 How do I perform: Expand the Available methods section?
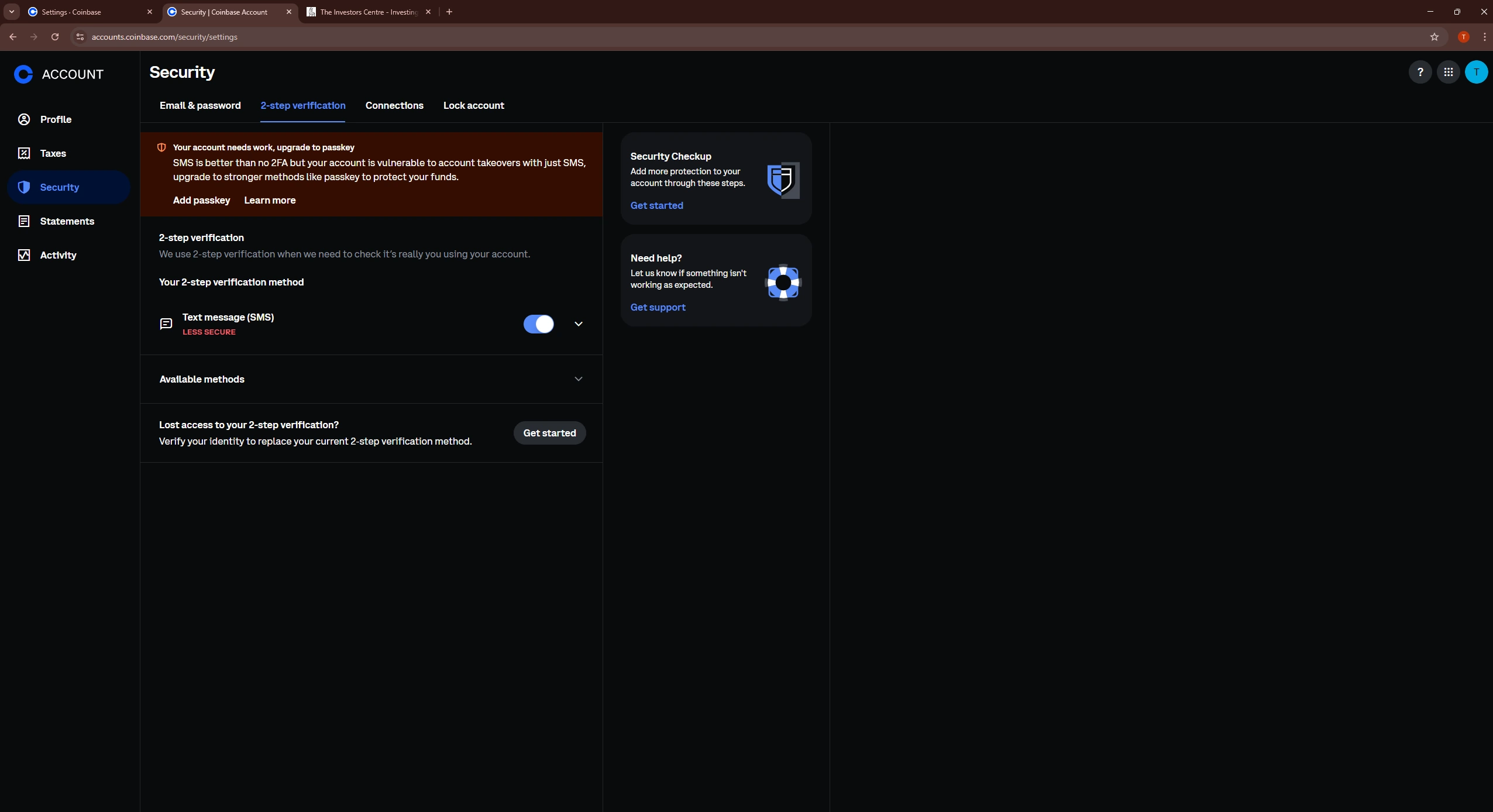[371, 379]
